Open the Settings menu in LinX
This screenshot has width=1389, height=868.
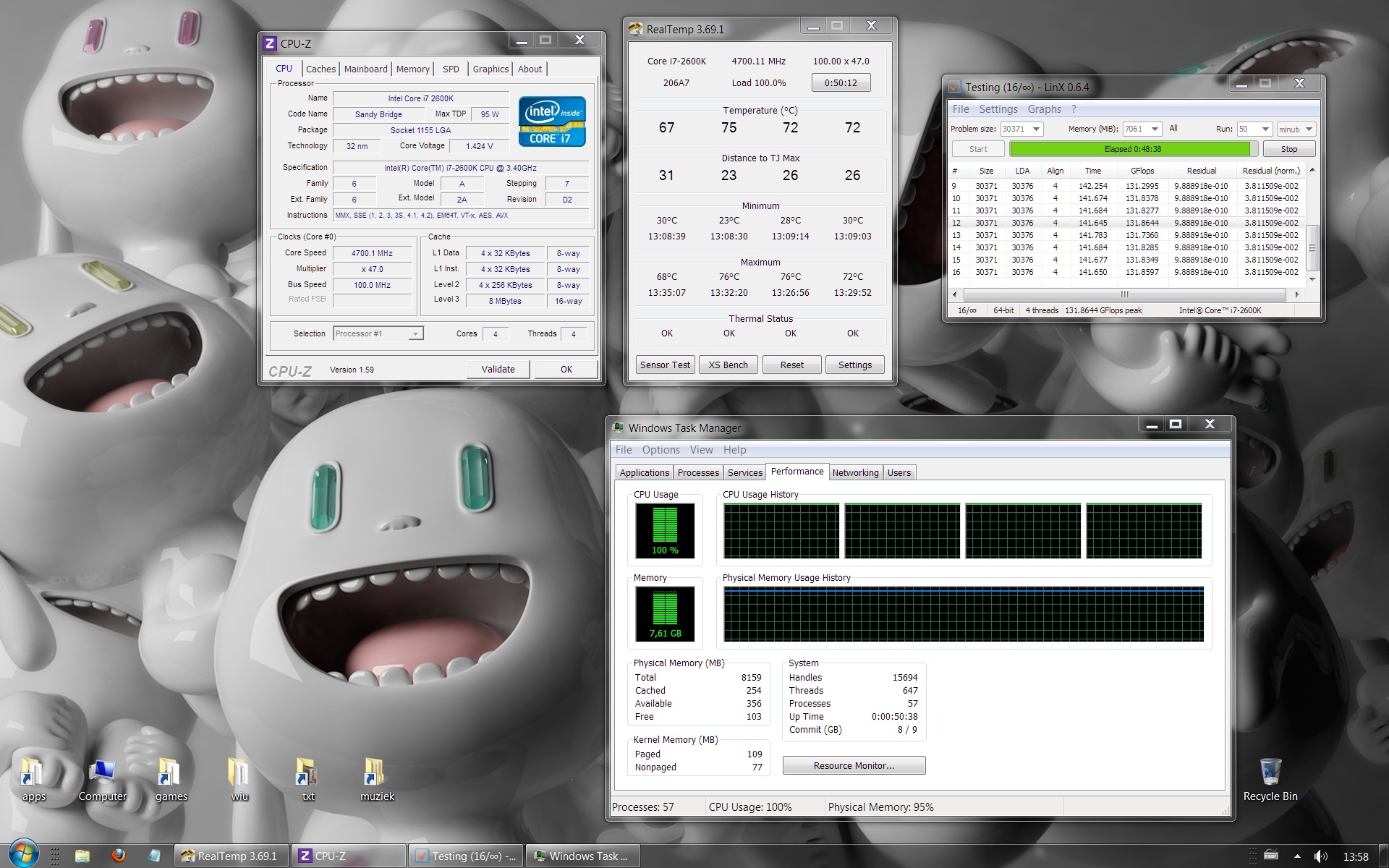(x=998, y=109)
